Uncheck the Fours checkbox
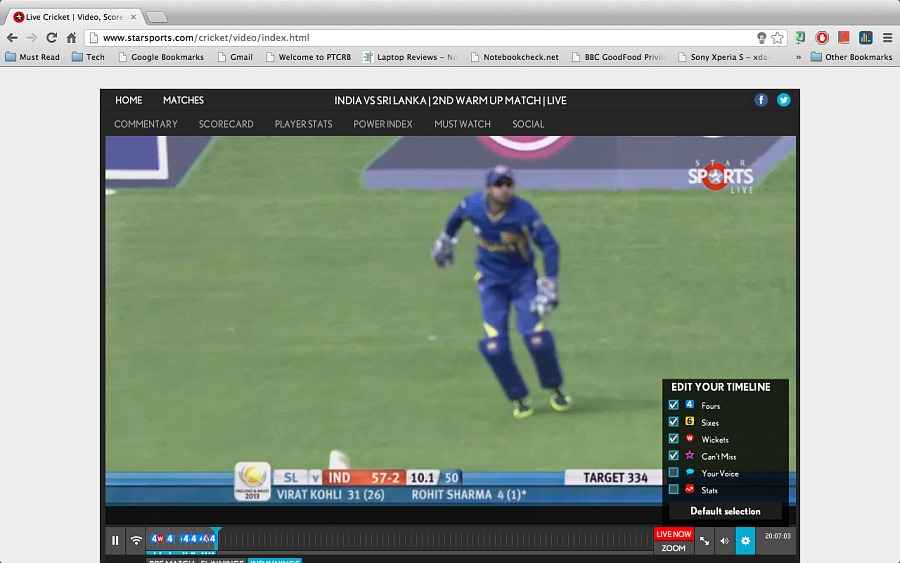Image resolution: width=900 pixels, height=563 pixels. click(x=673, y=405)
